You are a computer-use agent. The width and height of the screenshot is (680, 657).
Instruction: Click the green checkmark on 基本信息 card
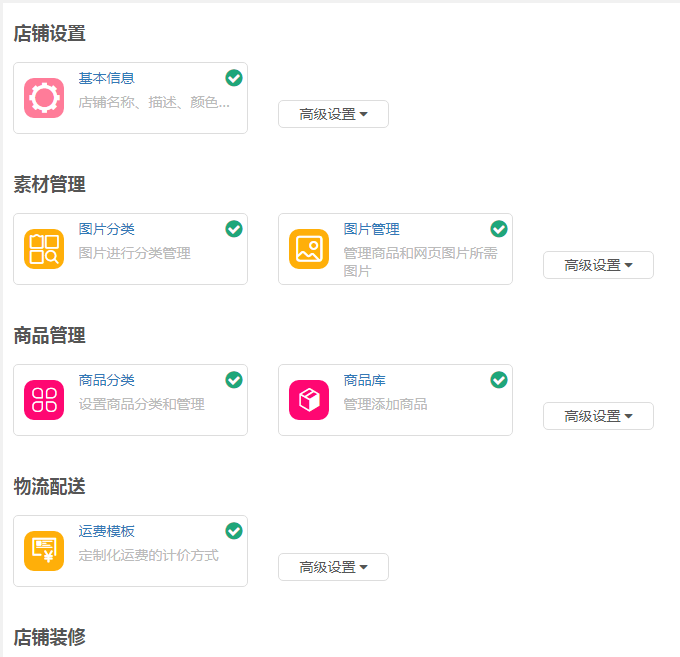click(x=234, y=78)
